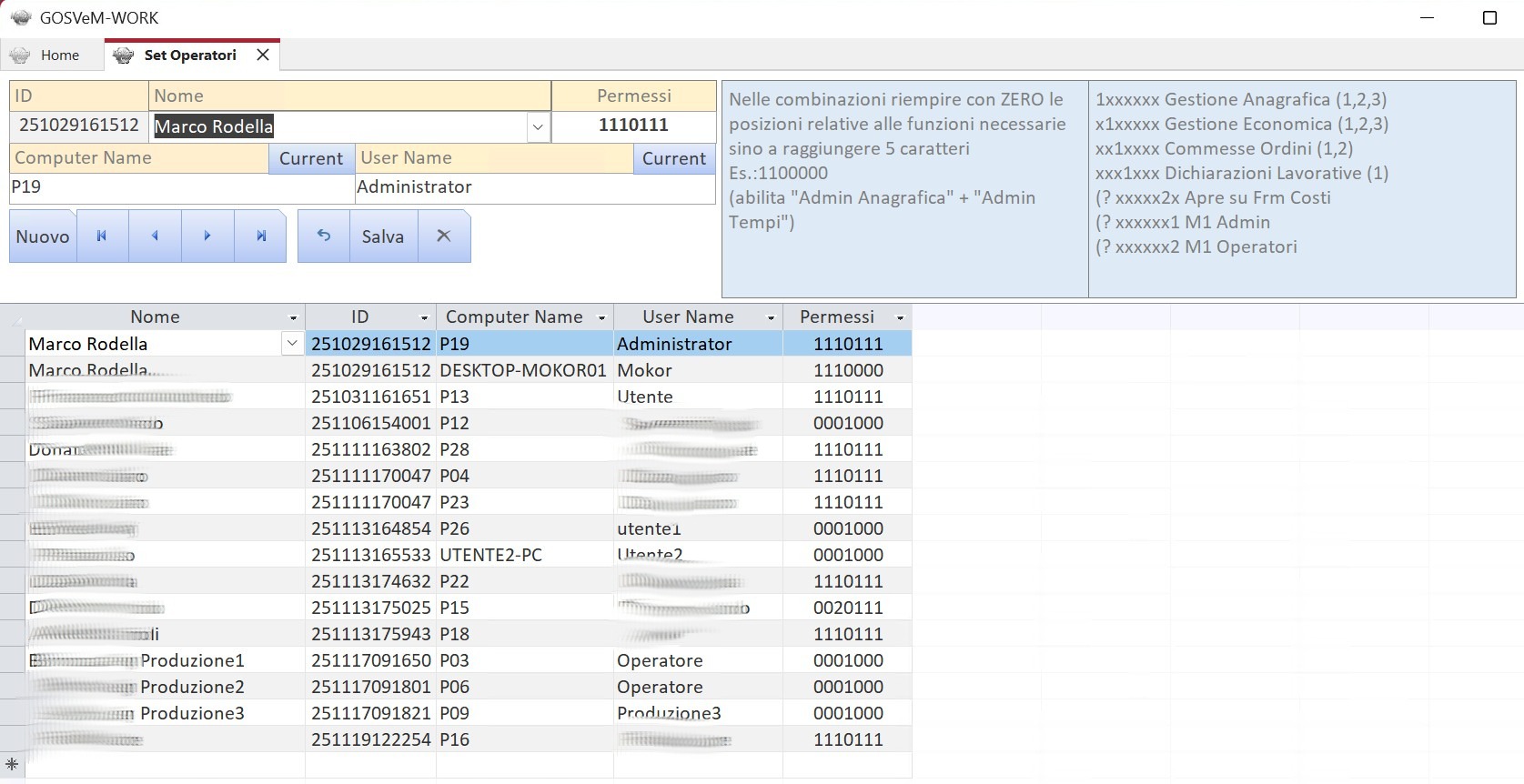Click the Permessi field showing 1110111

point(633,126)
